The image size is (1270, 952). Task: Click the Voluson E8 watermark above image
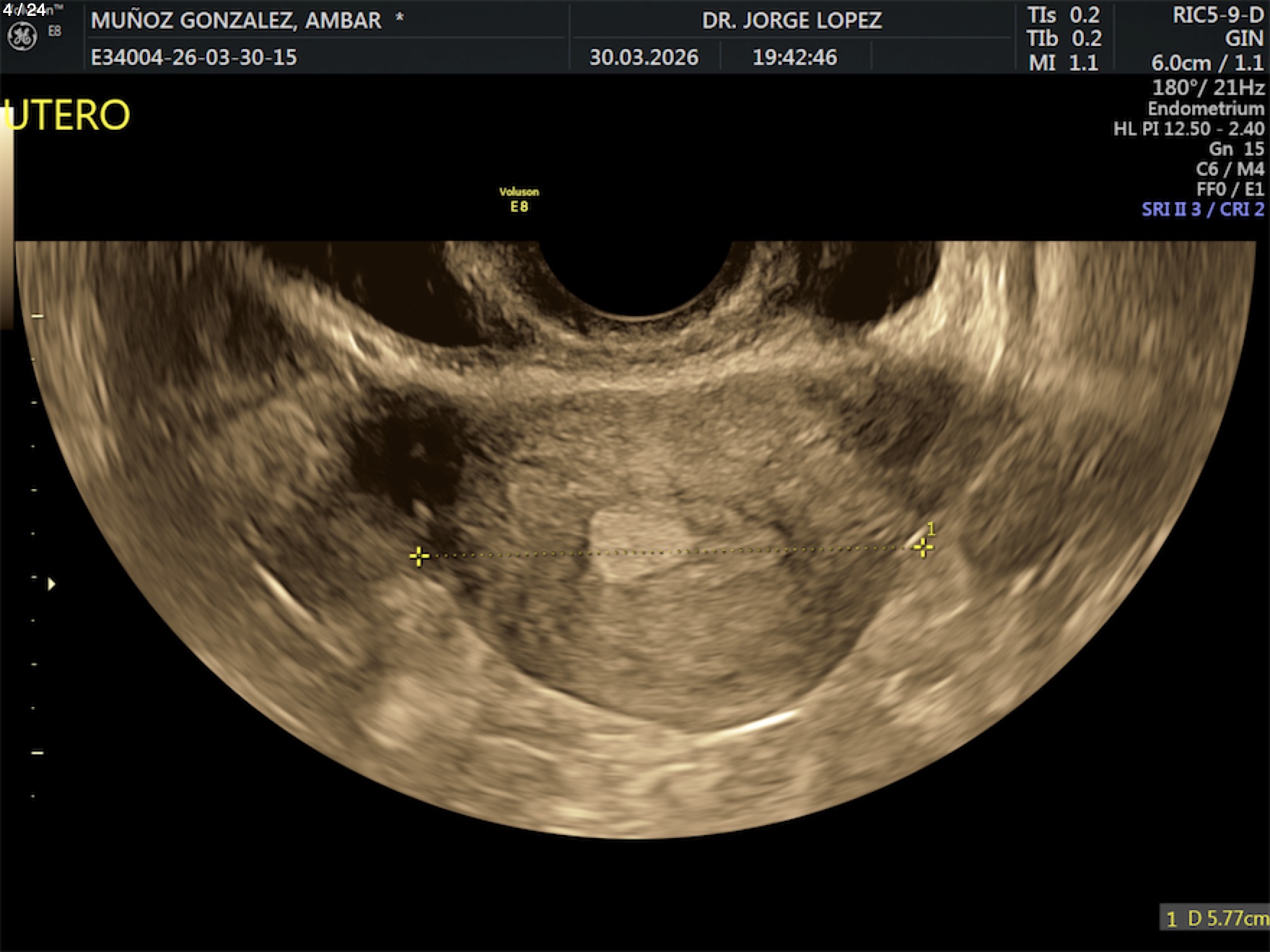pyautogui.click(x=519, y=200)
